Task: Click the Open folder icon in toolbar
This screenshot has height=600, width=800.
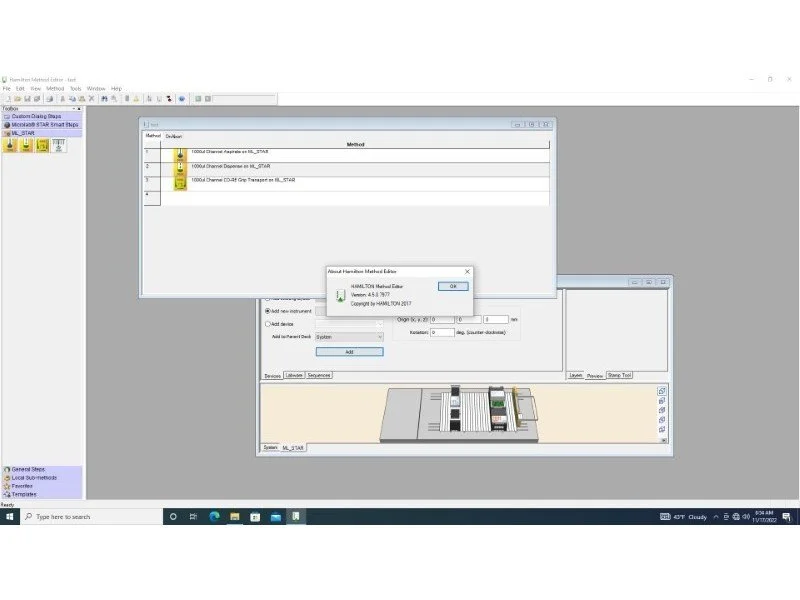Action: click(x=18, y=98)
